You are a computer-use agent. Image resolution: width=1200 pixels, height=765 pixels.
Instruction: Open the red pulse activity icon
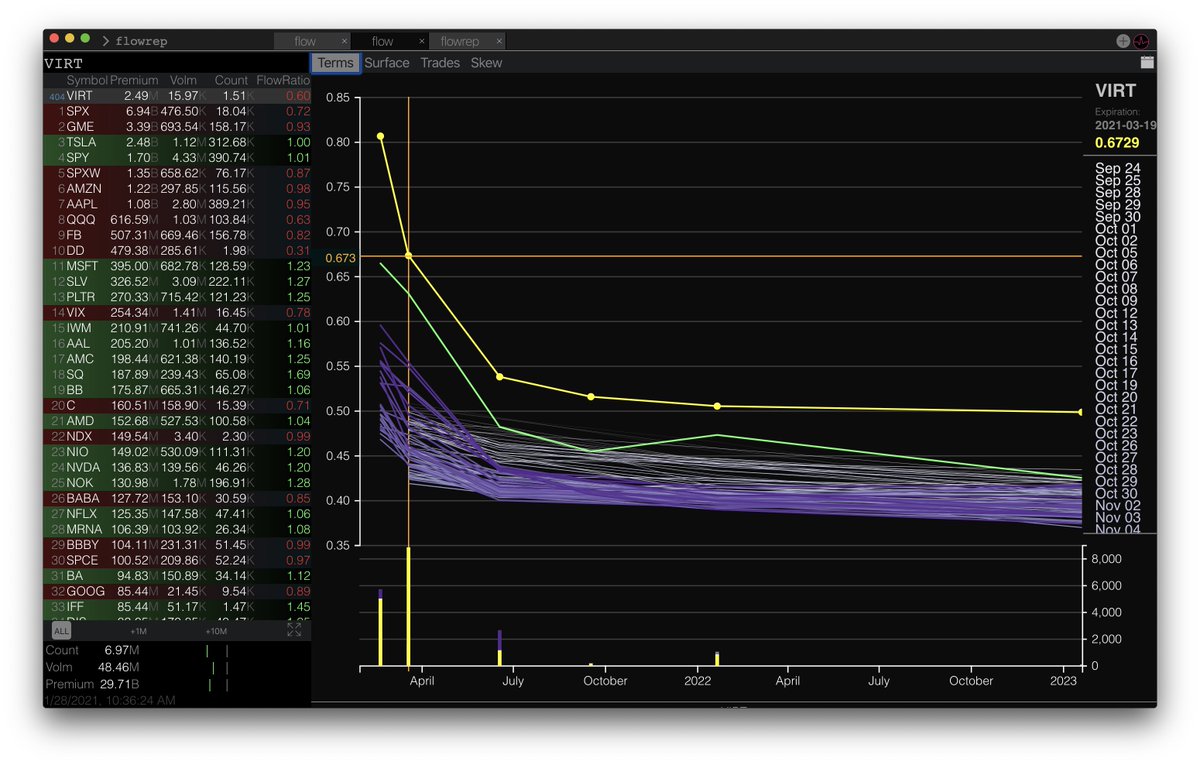click(1141, 41)
